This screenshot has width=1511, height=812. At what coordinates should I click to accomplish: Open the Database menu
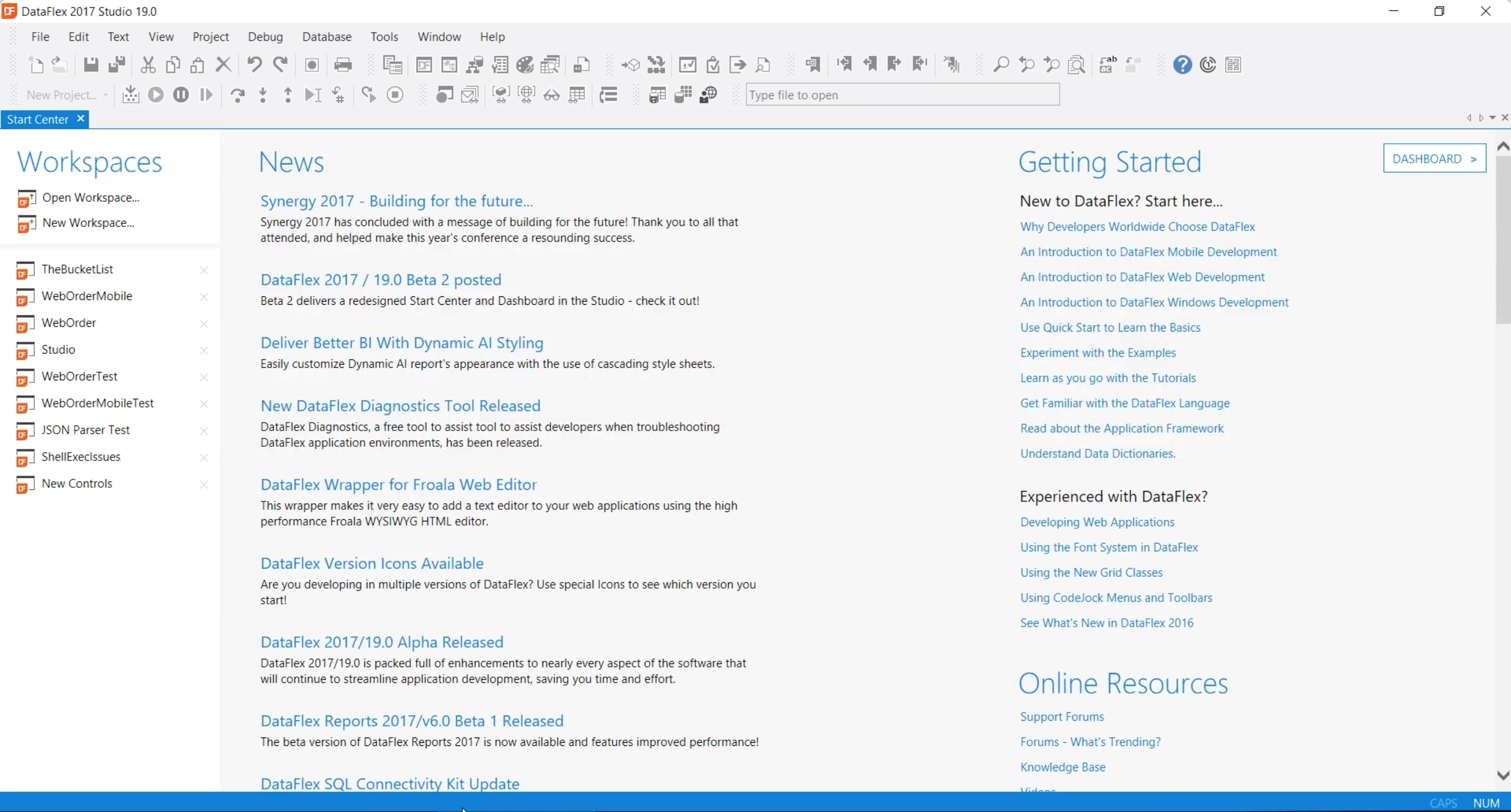326,36
